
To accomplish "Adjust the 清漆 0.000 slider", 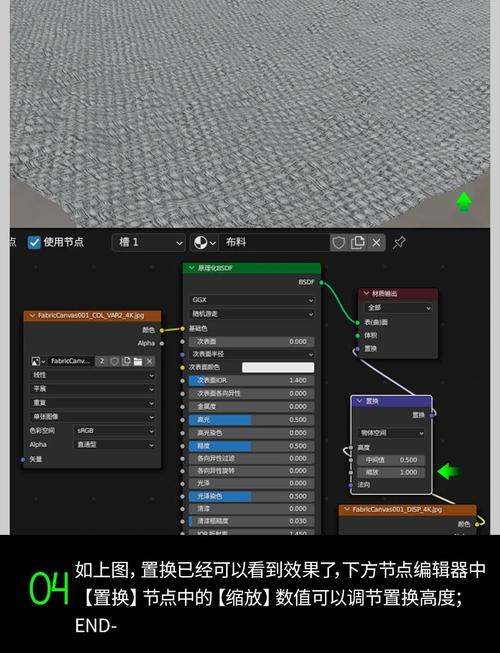I will click(251, 509).
